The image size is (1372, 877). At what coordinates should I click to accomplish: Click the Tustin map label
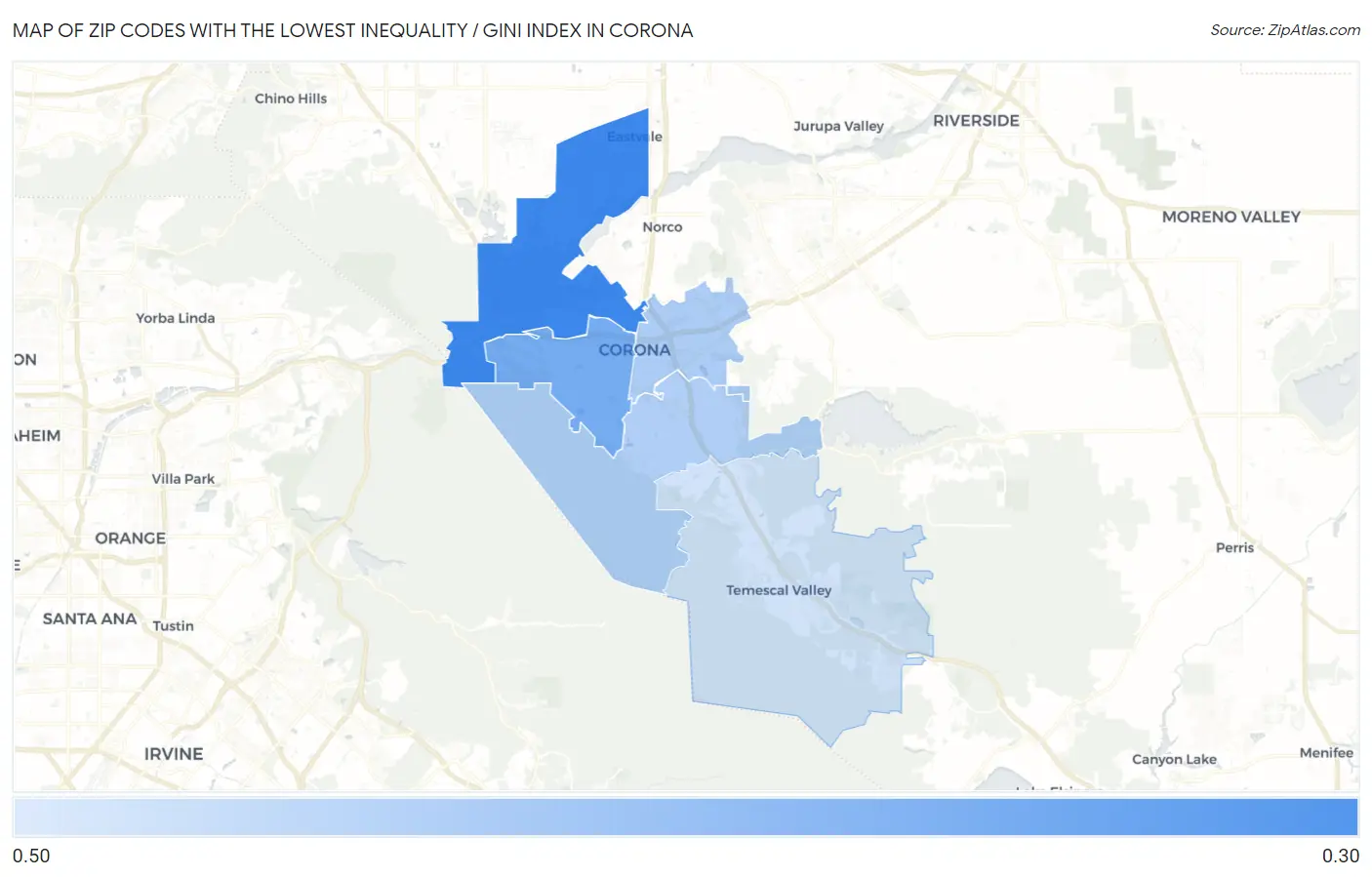coord(173,626)
